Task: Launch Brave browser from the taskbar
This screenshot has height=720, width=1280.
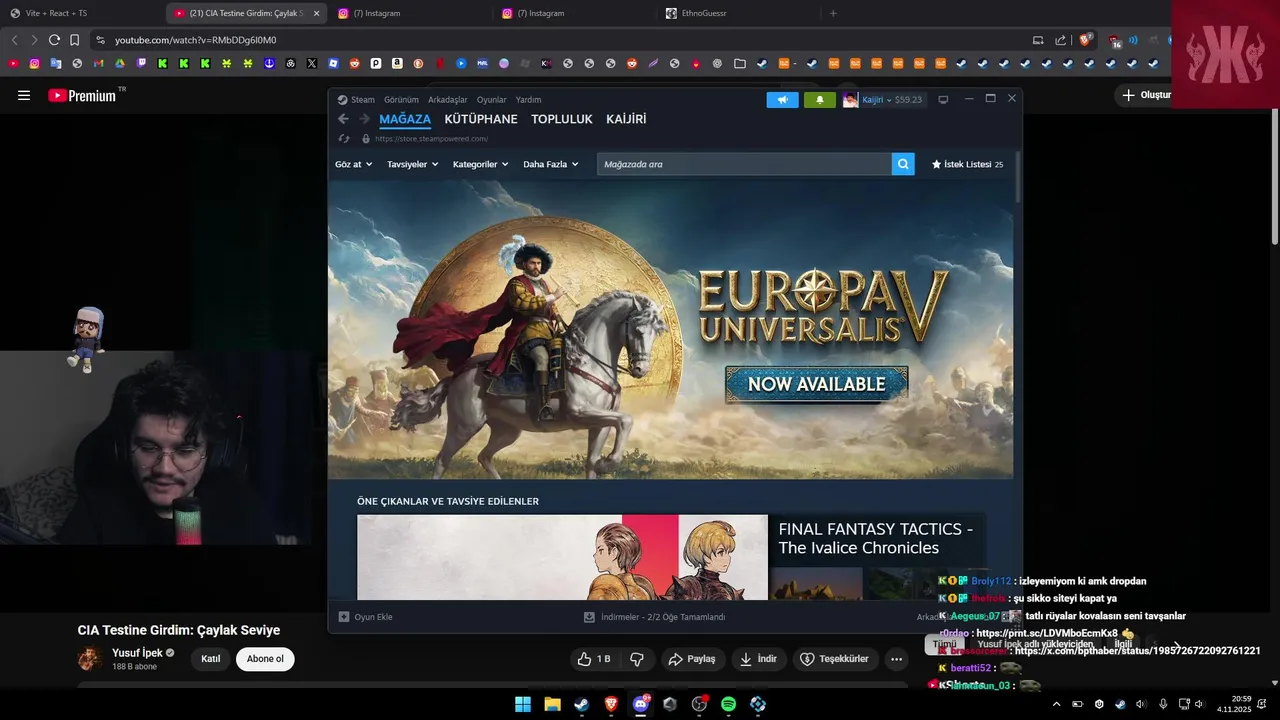Action: pos(611,704)
